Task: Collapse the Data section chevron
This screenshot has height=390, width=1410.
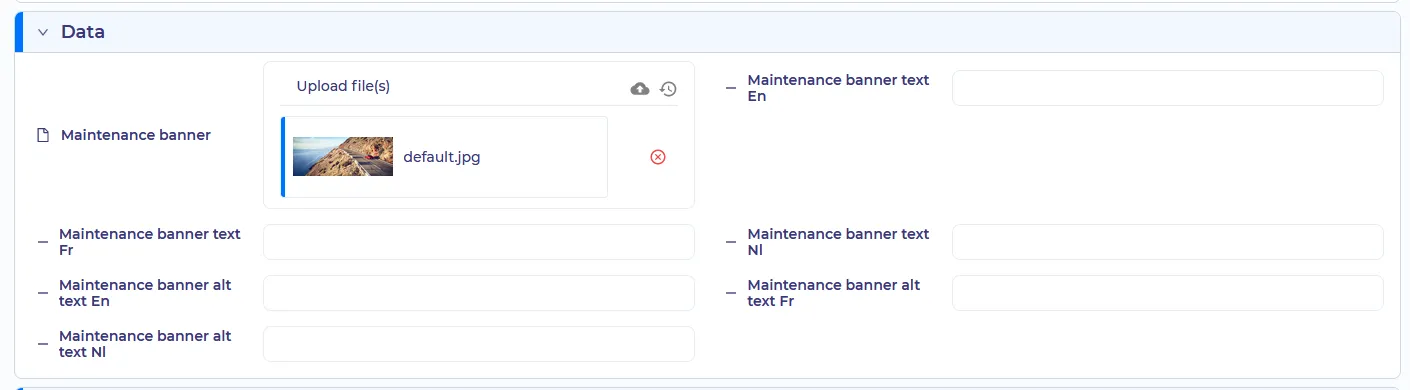Action: coord(43,32)
